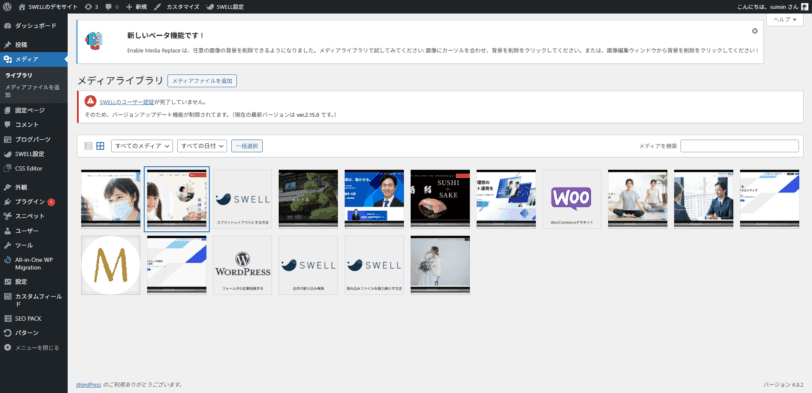Open the WordPress footer link
Screen dimensions: 812x393
pyautogui.click(x=89, y=385)
